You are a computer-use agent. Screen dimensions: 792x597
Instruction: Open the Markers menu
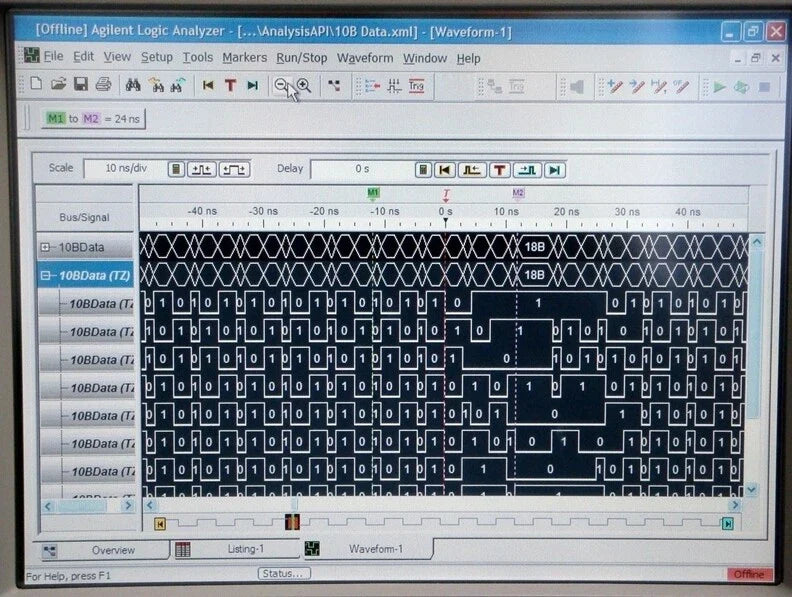[244, 58]
